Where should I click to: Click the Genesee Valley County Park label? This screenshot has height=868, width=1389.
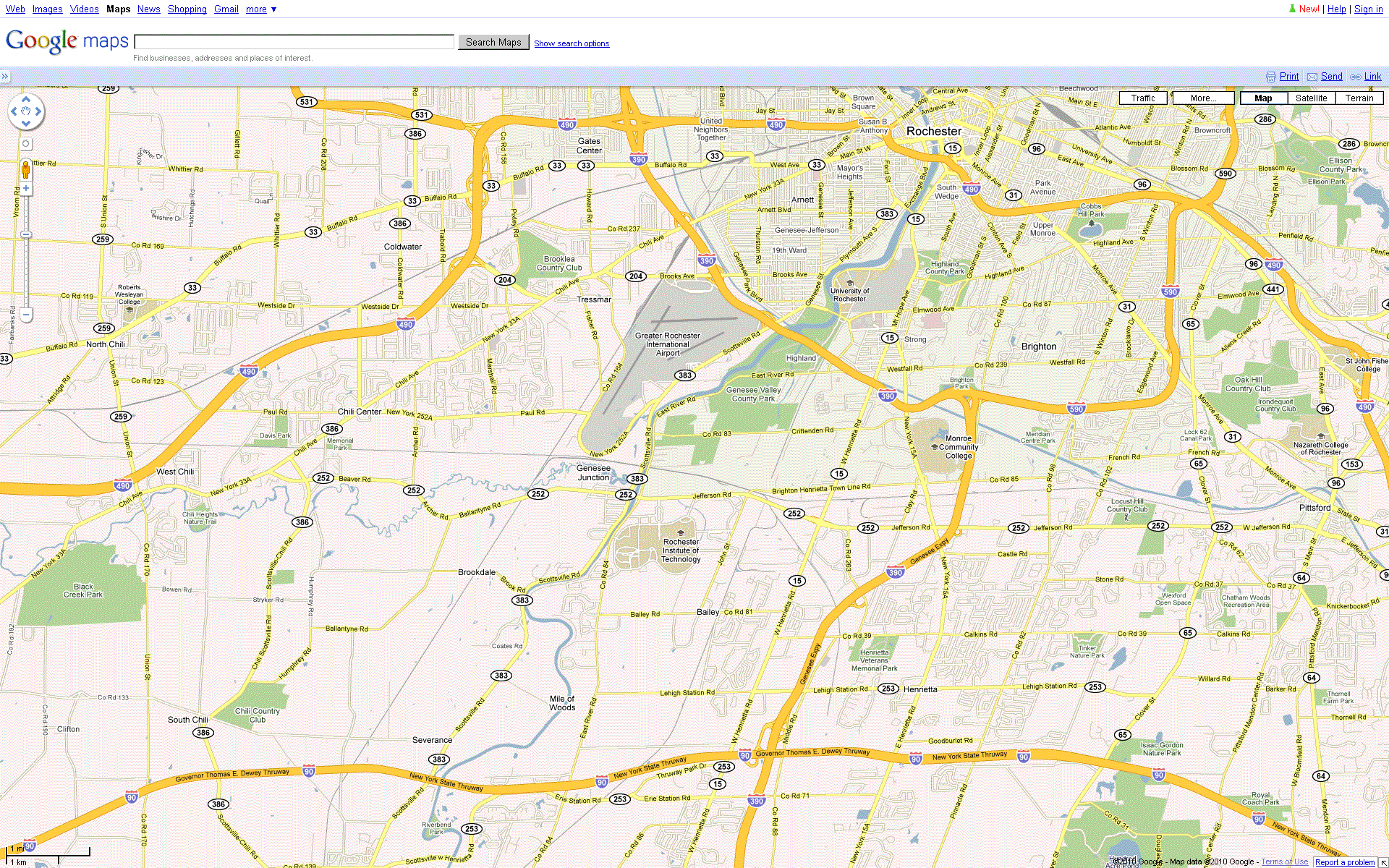pyautogui.click(x=753, y=394)
